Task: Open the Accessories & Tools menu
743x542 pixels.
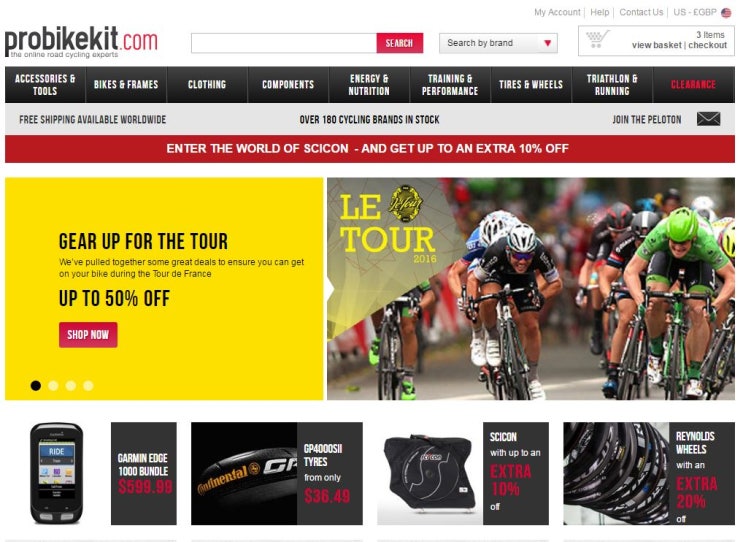Action: tap(45, 85)
